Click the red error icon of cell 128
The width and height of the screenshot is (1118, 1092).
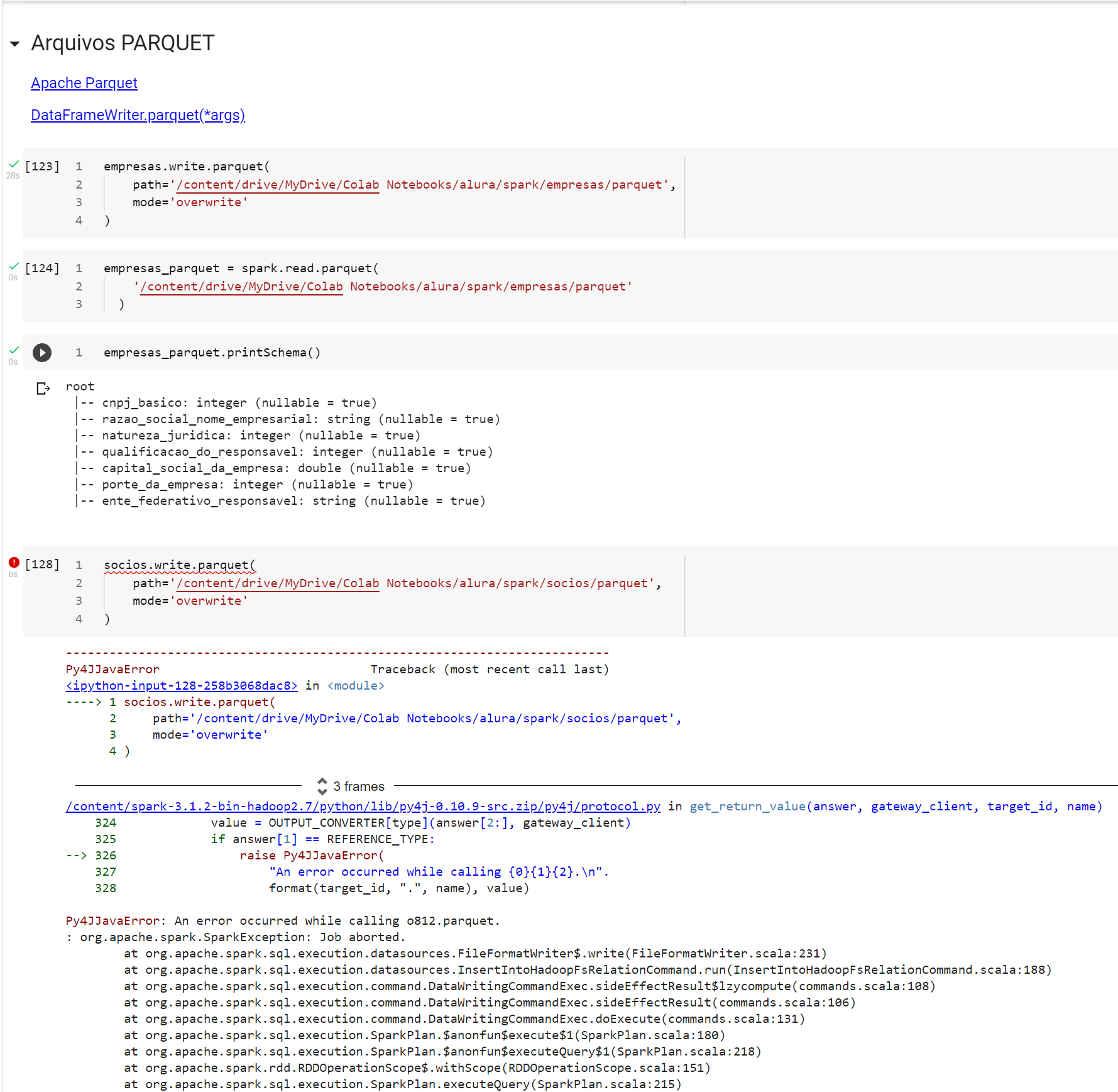click(14, 562)
